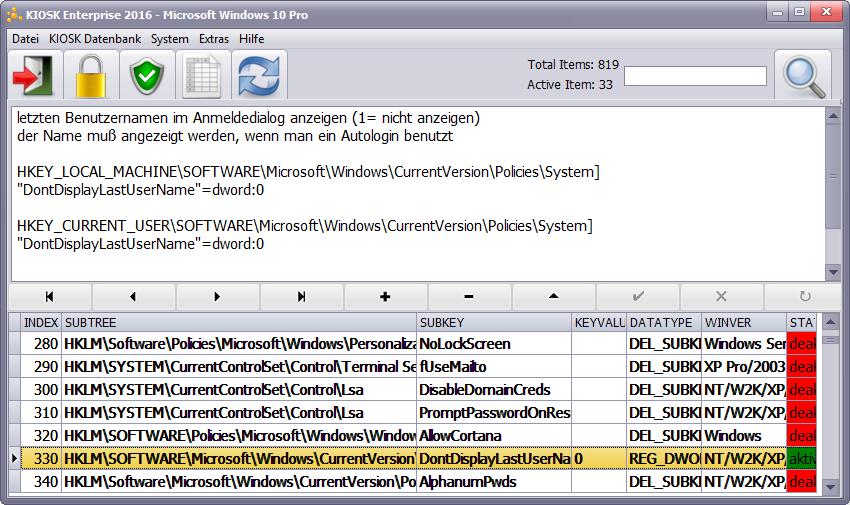
Task: Click the magnifying glass search icon
Action: [x=803, y=76]
